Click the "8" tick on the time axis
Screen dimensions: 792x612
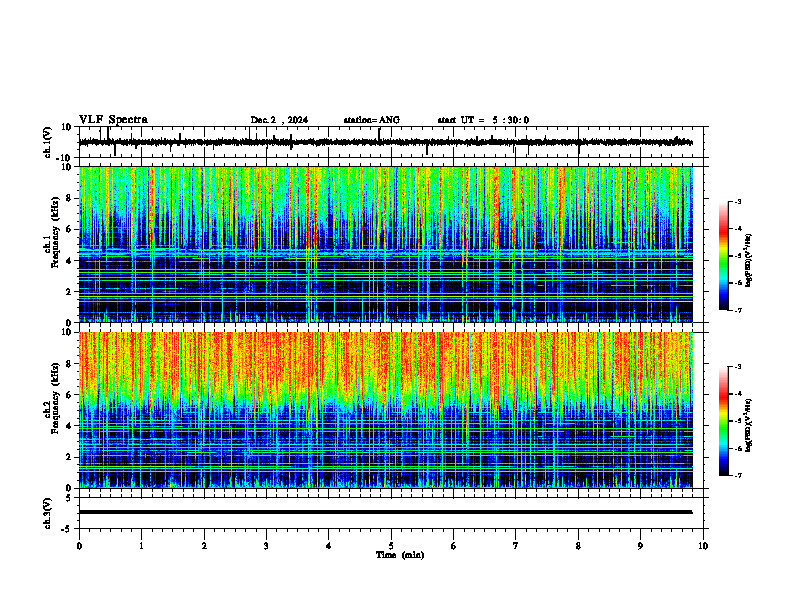coord(578,546)
